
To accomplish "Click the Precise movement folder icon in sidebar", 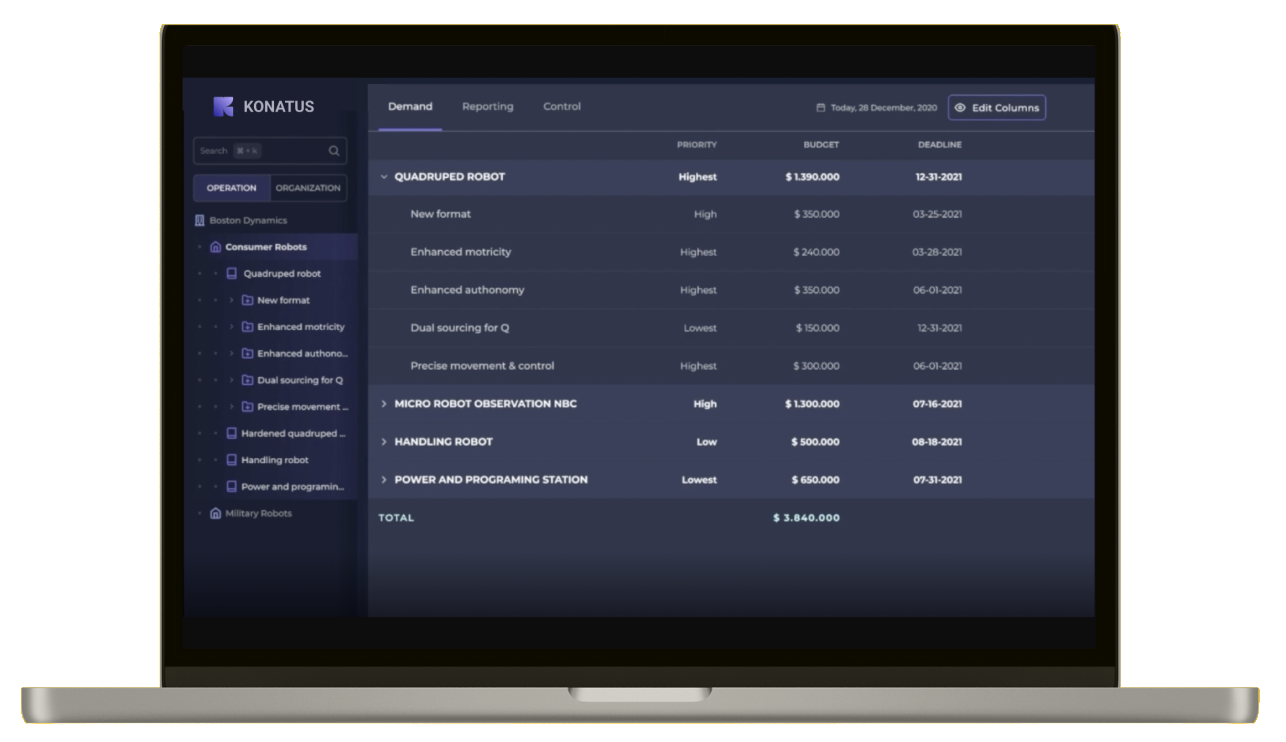I will 247,407.
